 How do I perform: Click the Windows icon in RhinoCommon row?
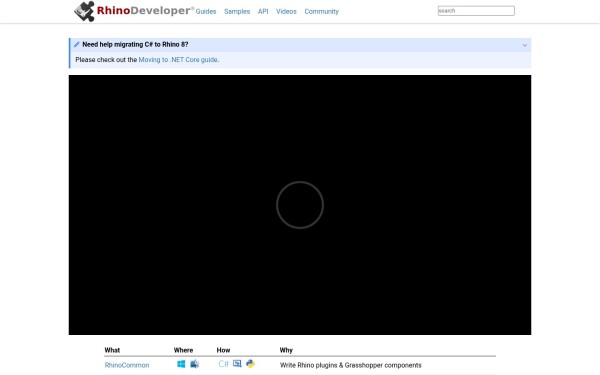[x=181, y=364]
